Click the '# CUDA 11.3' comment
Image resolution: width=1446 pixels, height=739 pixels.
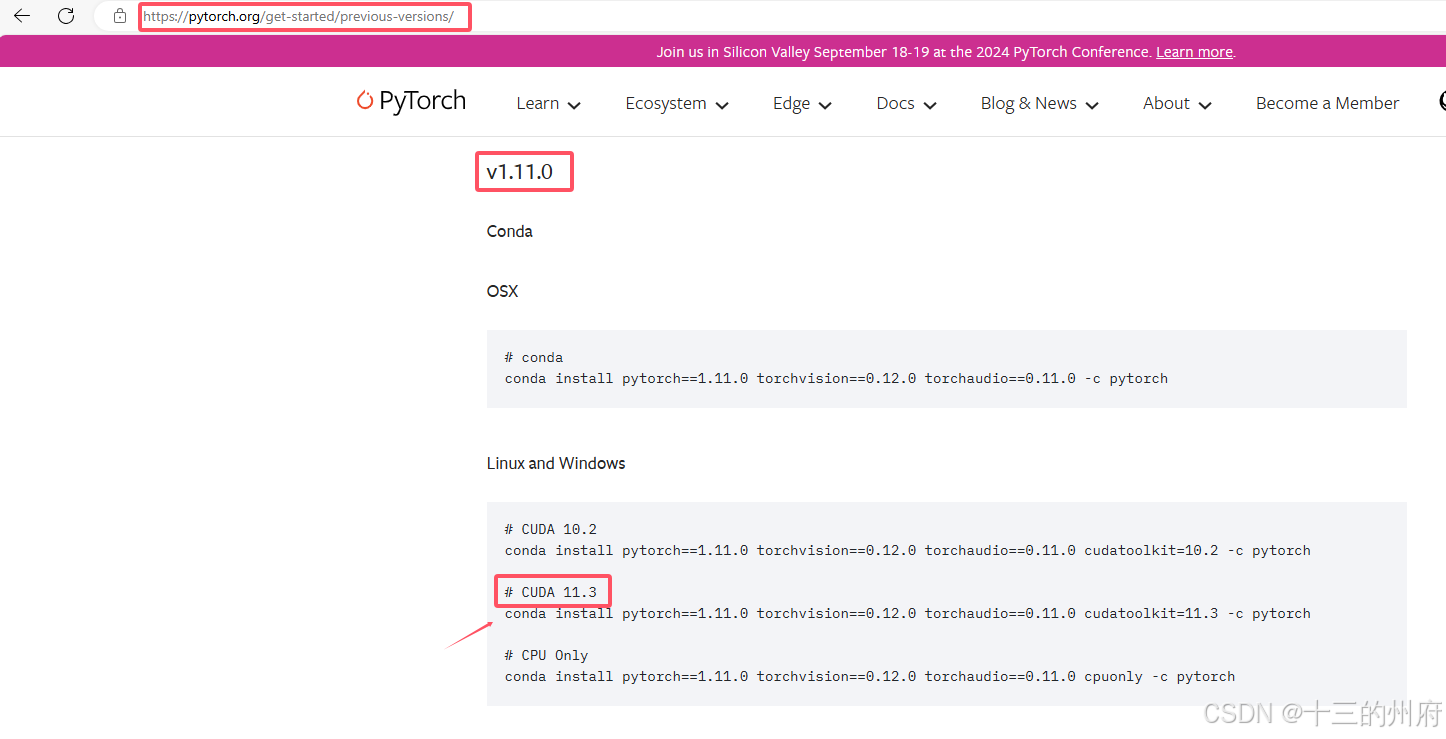pyautogui.click(x=551, y=592)
